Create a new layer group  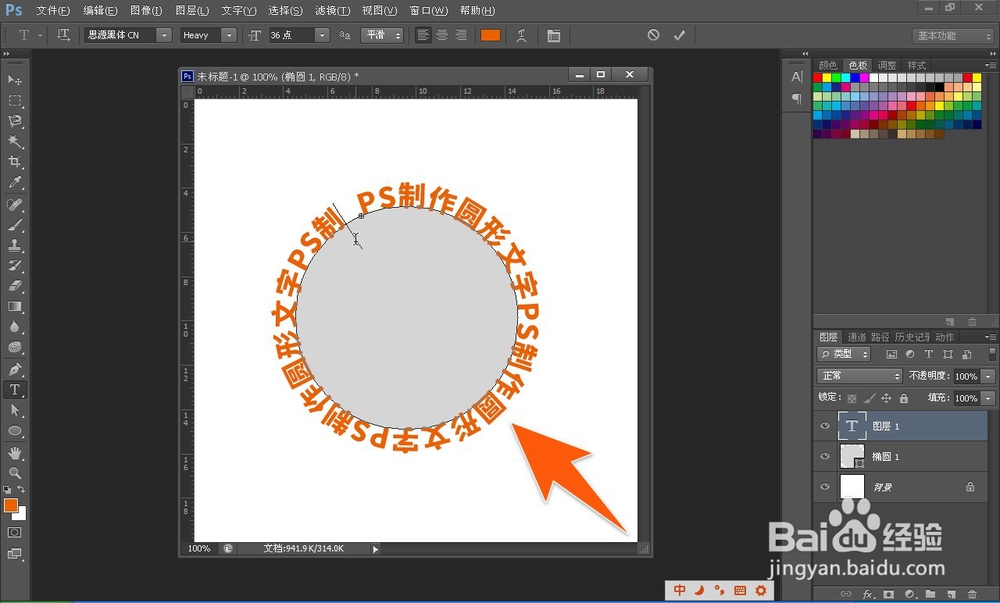930,594
